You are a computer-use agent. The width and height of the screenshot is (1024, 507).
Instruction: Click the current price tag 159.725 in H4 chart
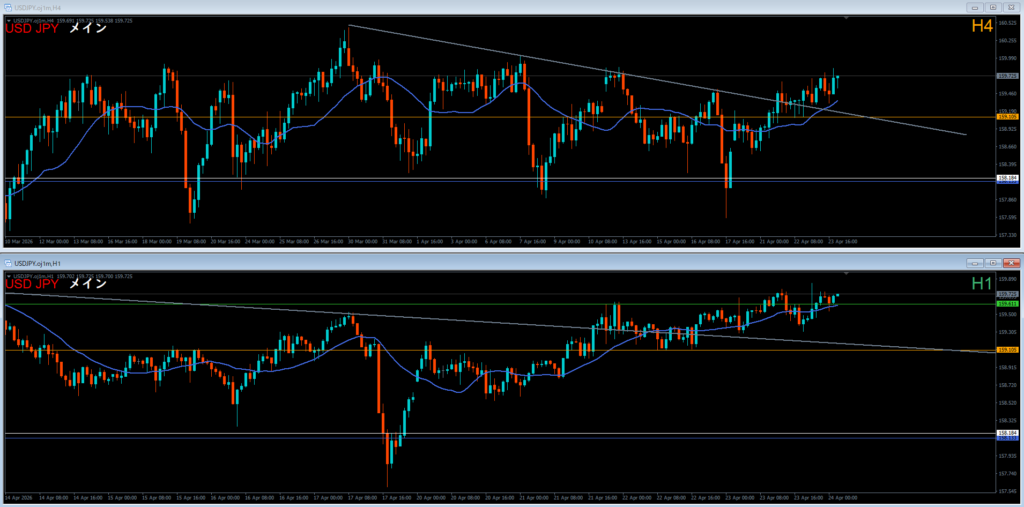1008,76
